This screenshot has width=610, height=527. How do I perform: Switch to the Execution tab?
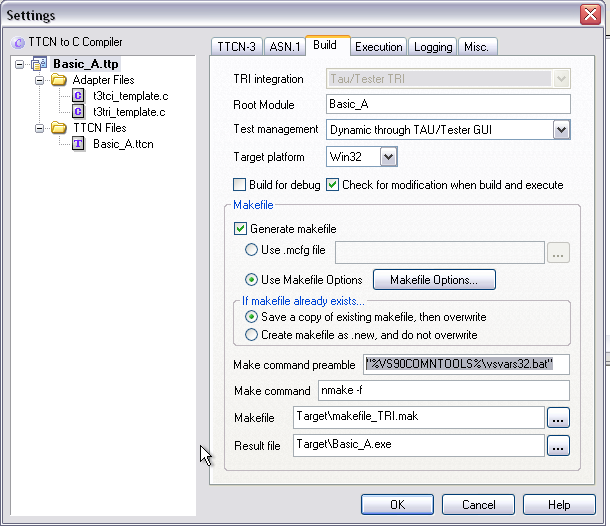(x=378, y=47)
